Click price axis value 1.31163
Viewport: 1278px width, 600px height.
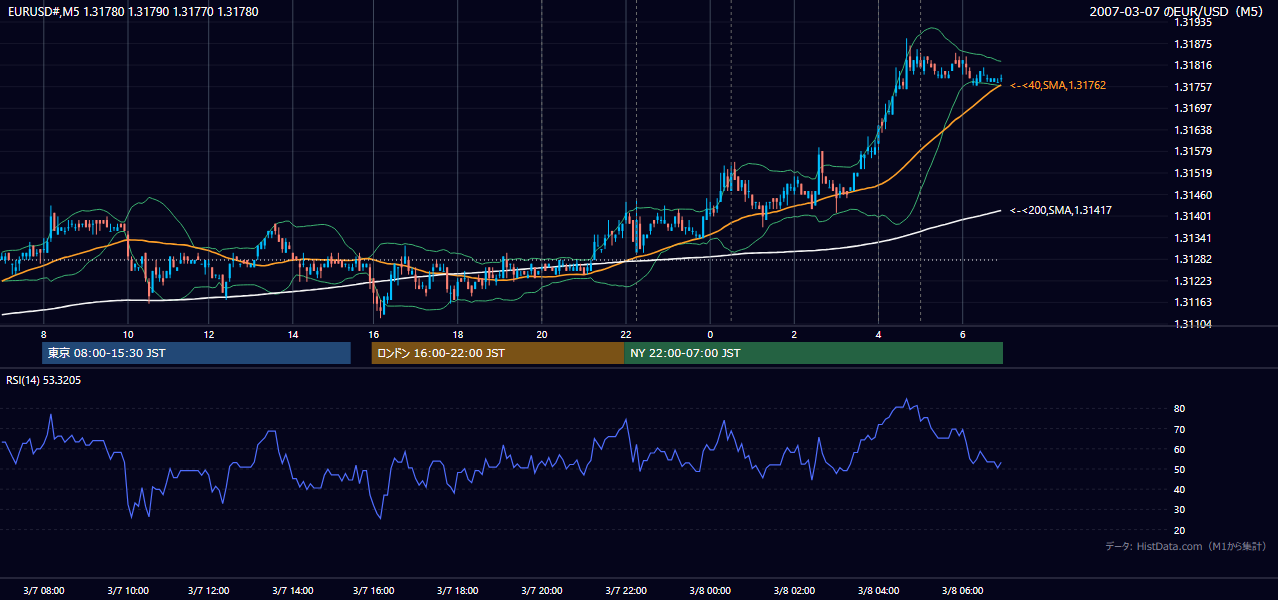[1194, 302]
